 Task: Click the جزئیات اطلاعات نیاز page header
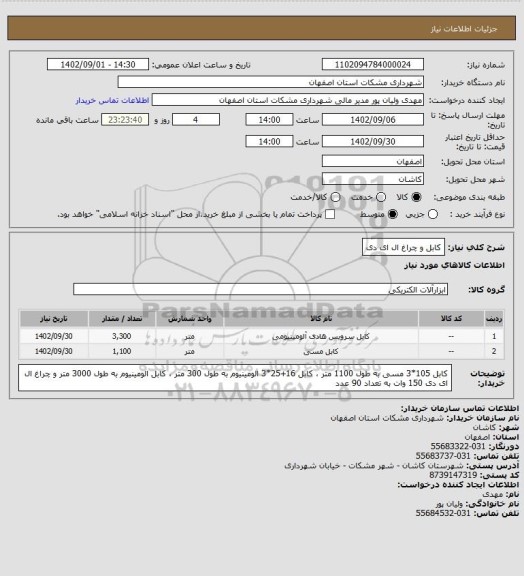tap(464, 29)
